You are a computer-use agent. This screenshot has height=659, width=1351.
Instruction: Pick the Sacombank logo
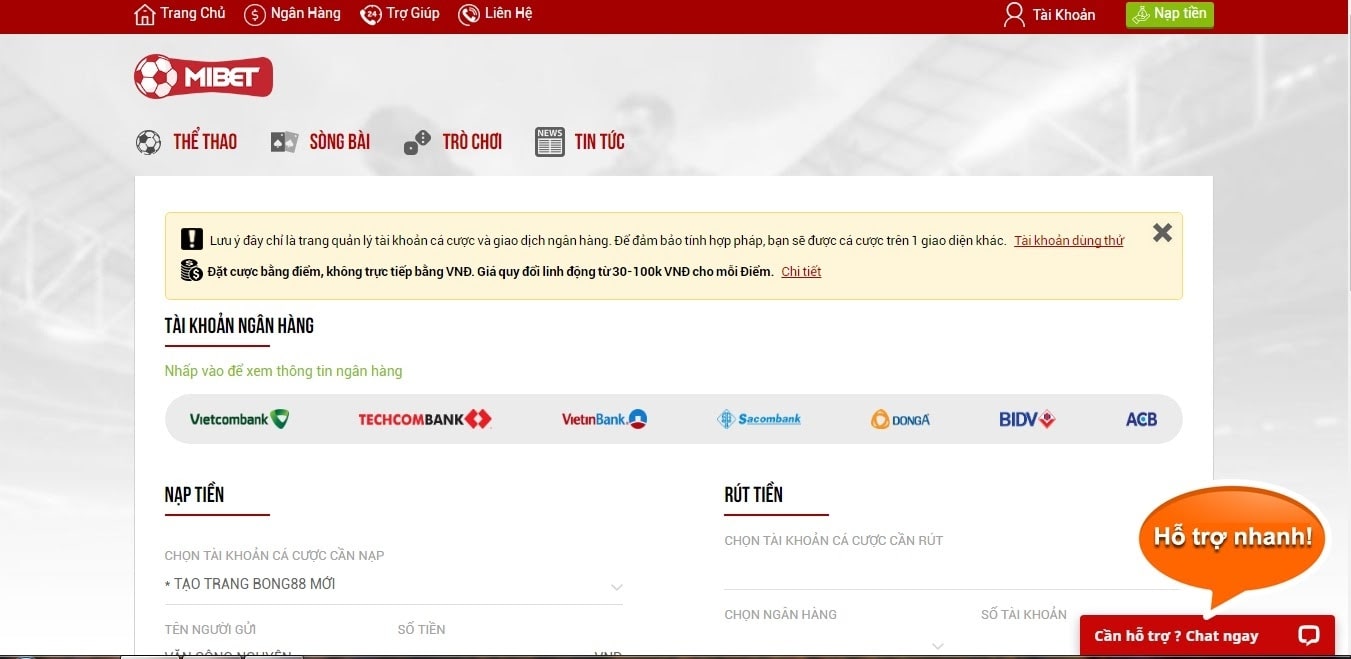click(759, 419)
